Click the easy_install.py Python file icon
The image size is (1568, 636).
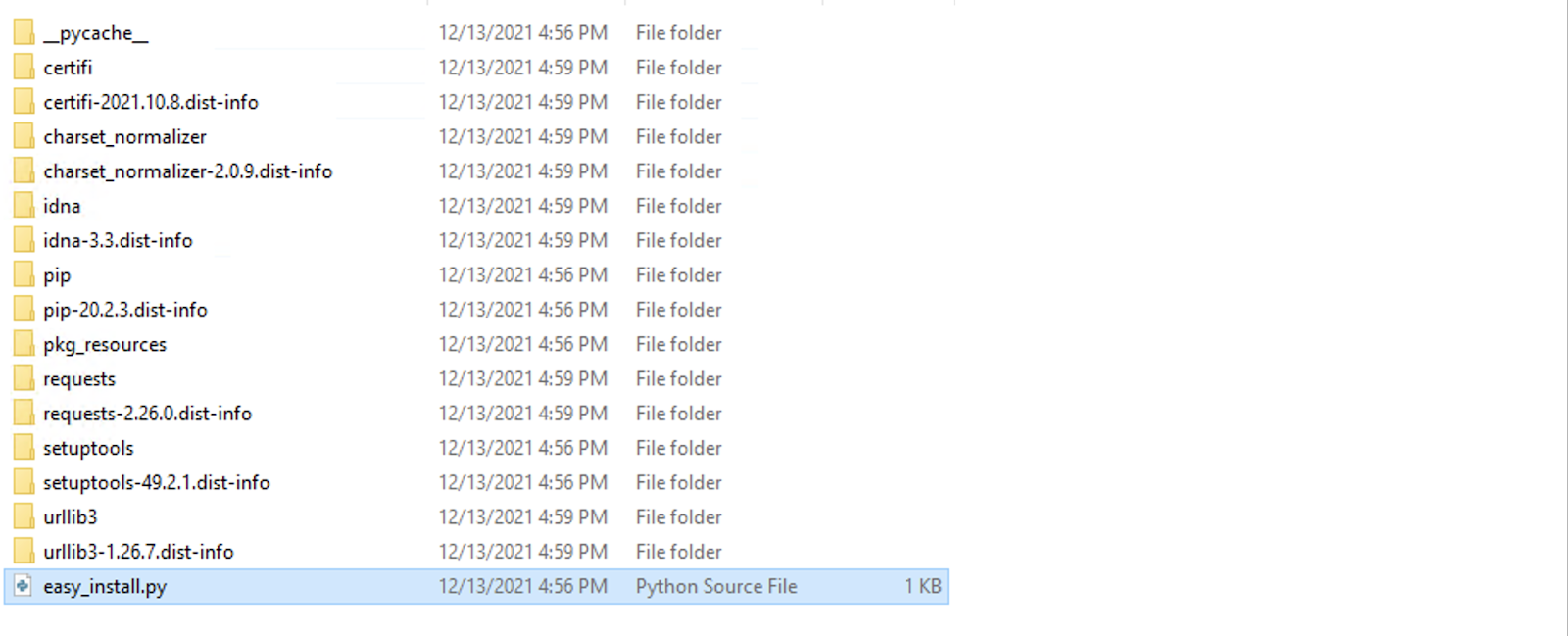tap(24, 586)
